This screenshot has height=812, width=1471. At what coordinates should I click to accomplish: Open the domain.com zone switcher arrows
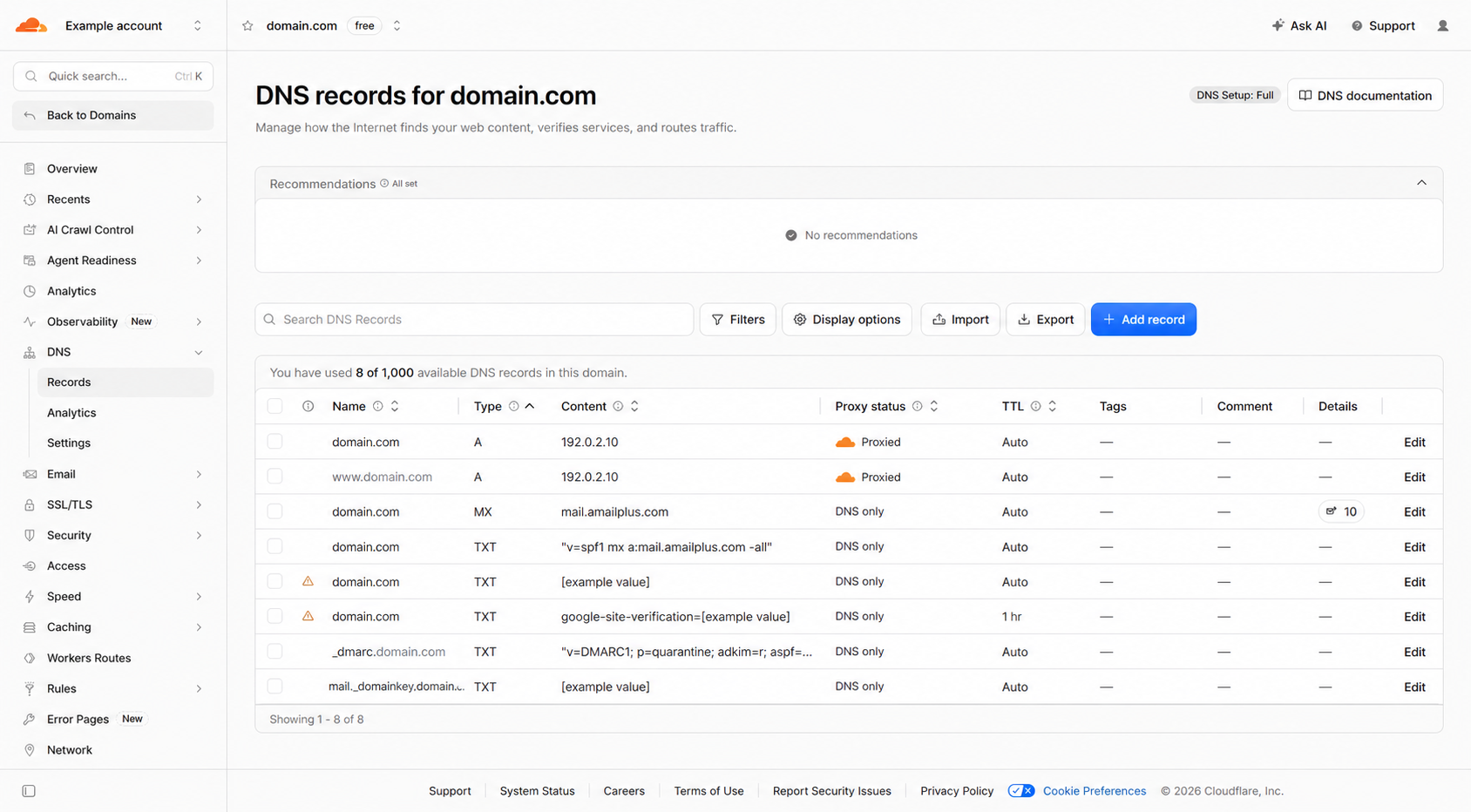[x=397, y=26]
